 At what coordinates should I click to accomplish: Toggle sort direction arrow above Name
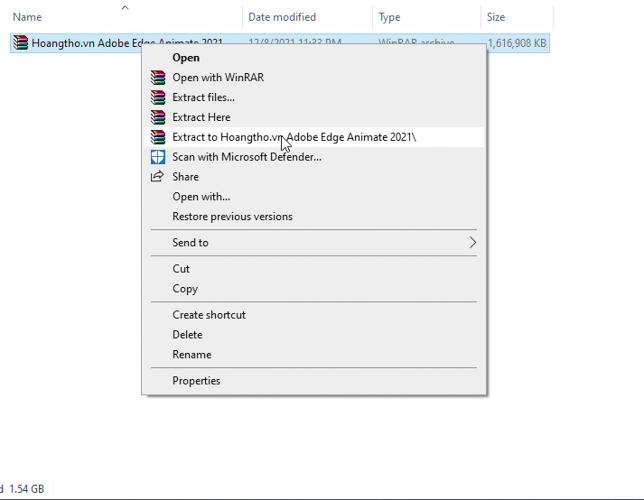[x=125, y=7]
